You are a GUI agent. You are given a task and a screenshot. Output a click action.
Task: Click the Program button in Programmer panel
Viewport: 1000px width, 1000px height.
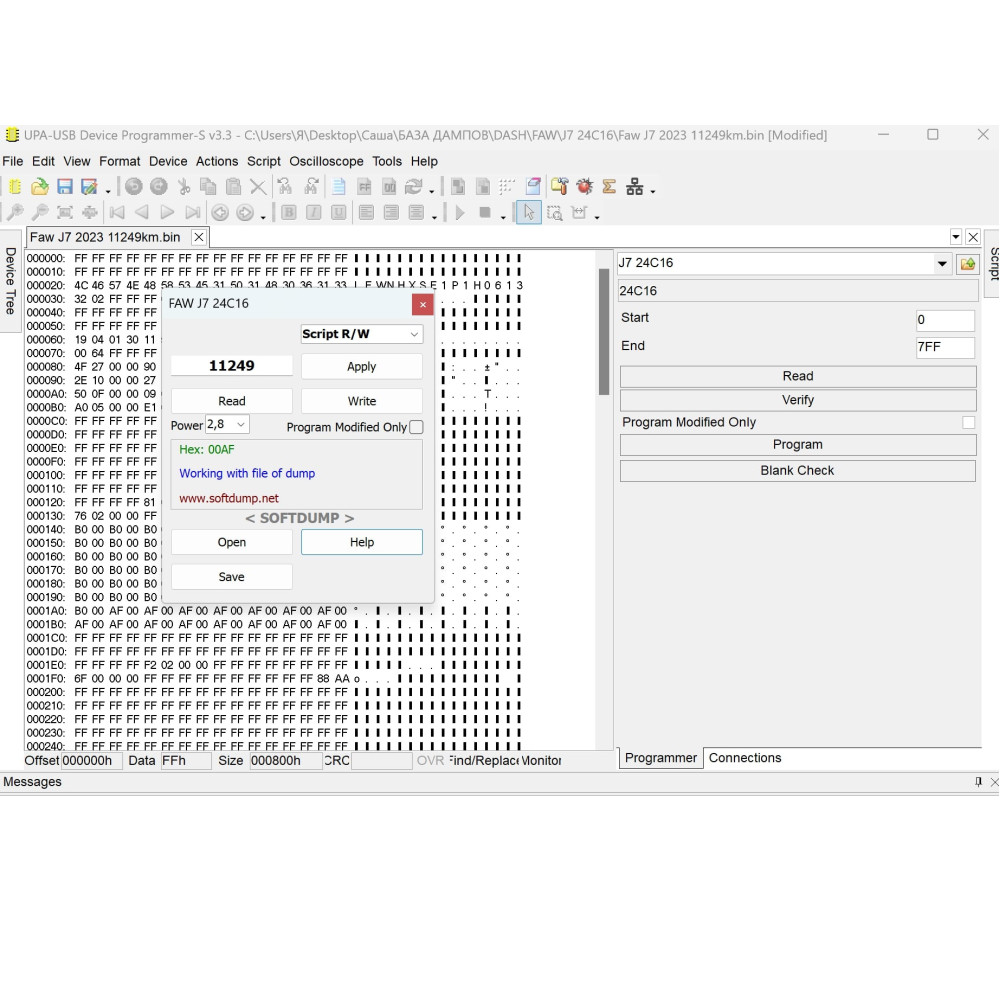pos(798,445)
